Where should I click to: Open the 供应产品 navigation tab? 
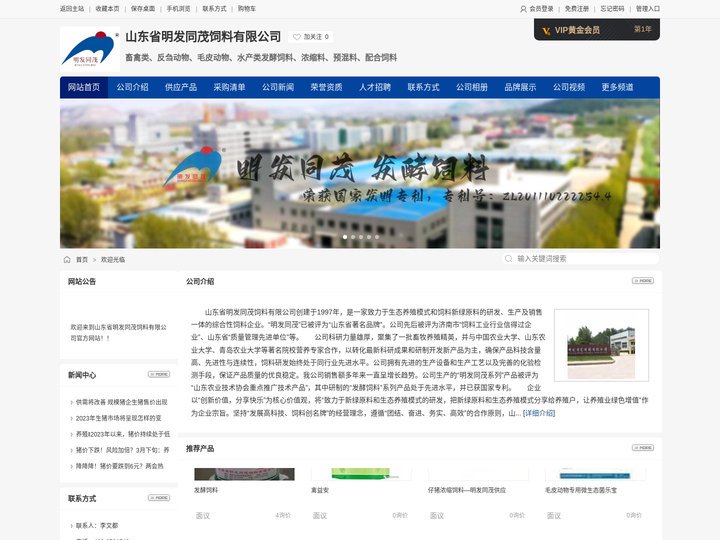pyautogui.click(x=181, y=87)
